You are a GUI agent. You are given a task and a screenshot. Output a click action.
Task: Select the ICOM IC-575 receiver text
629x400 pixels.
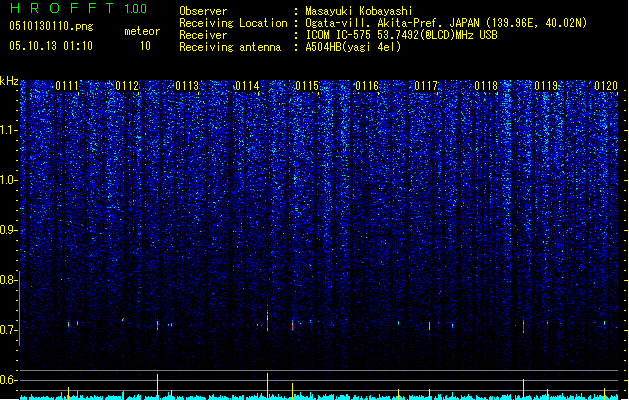pyautogui.click(x=401, y=35)
